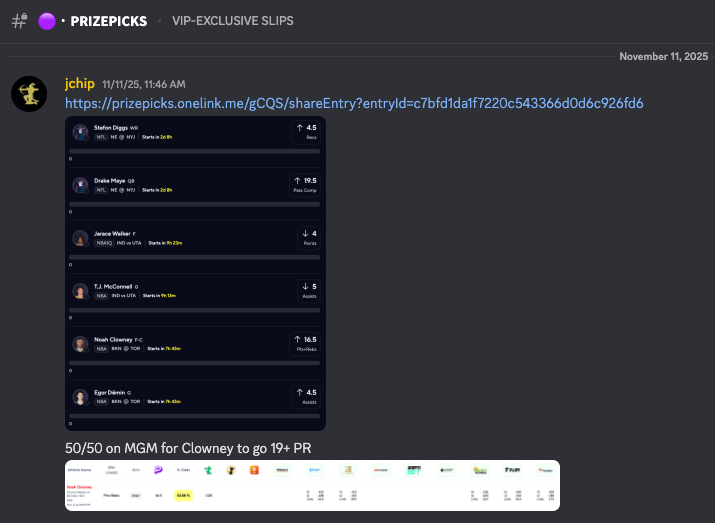Viewport: 715px width, 523px height.
Task: Click Jarace Walker player headshot
Action: 80,238
